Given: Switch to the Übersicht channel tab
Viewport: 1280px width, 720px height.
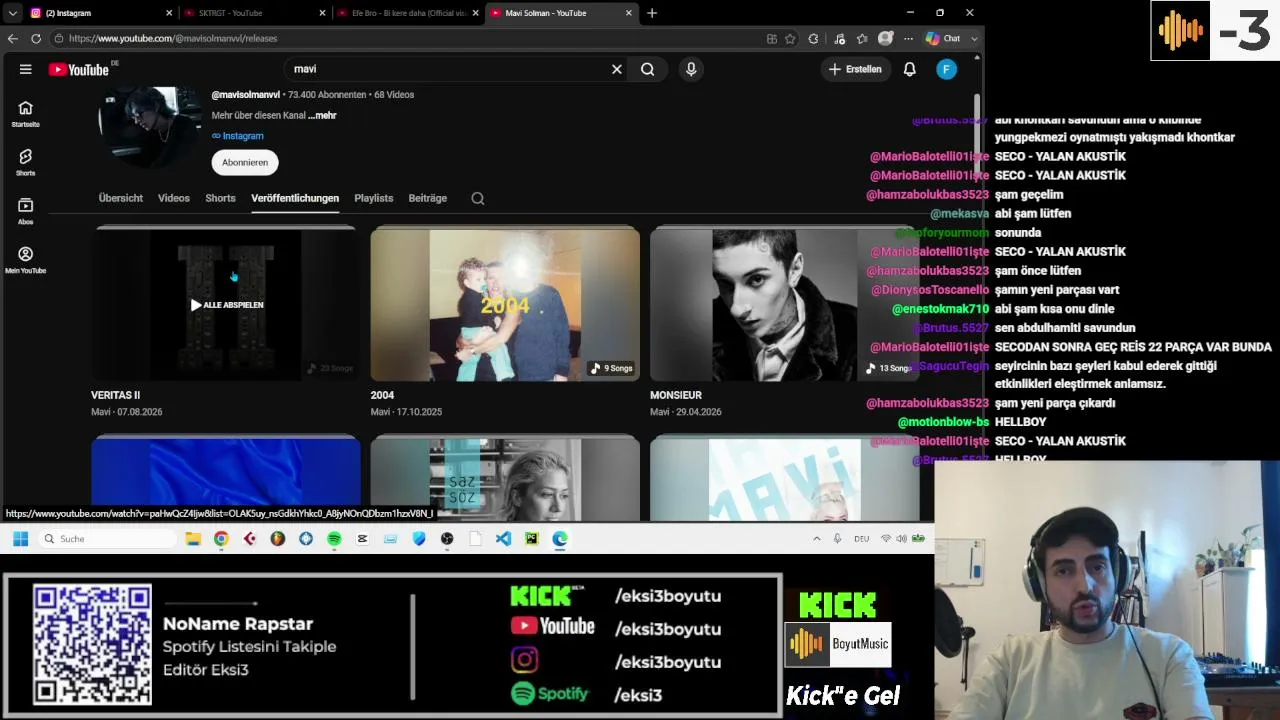Looking at the screenshot, I should pyautogui.click(x=121, y=198).
